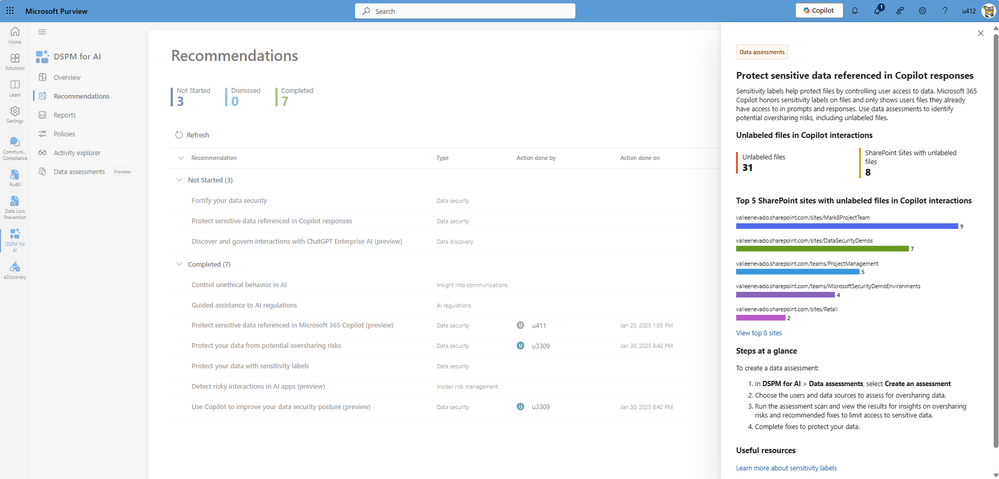Close the details side panel
This screenshot has width=999, height=479.
pos(981,33)
